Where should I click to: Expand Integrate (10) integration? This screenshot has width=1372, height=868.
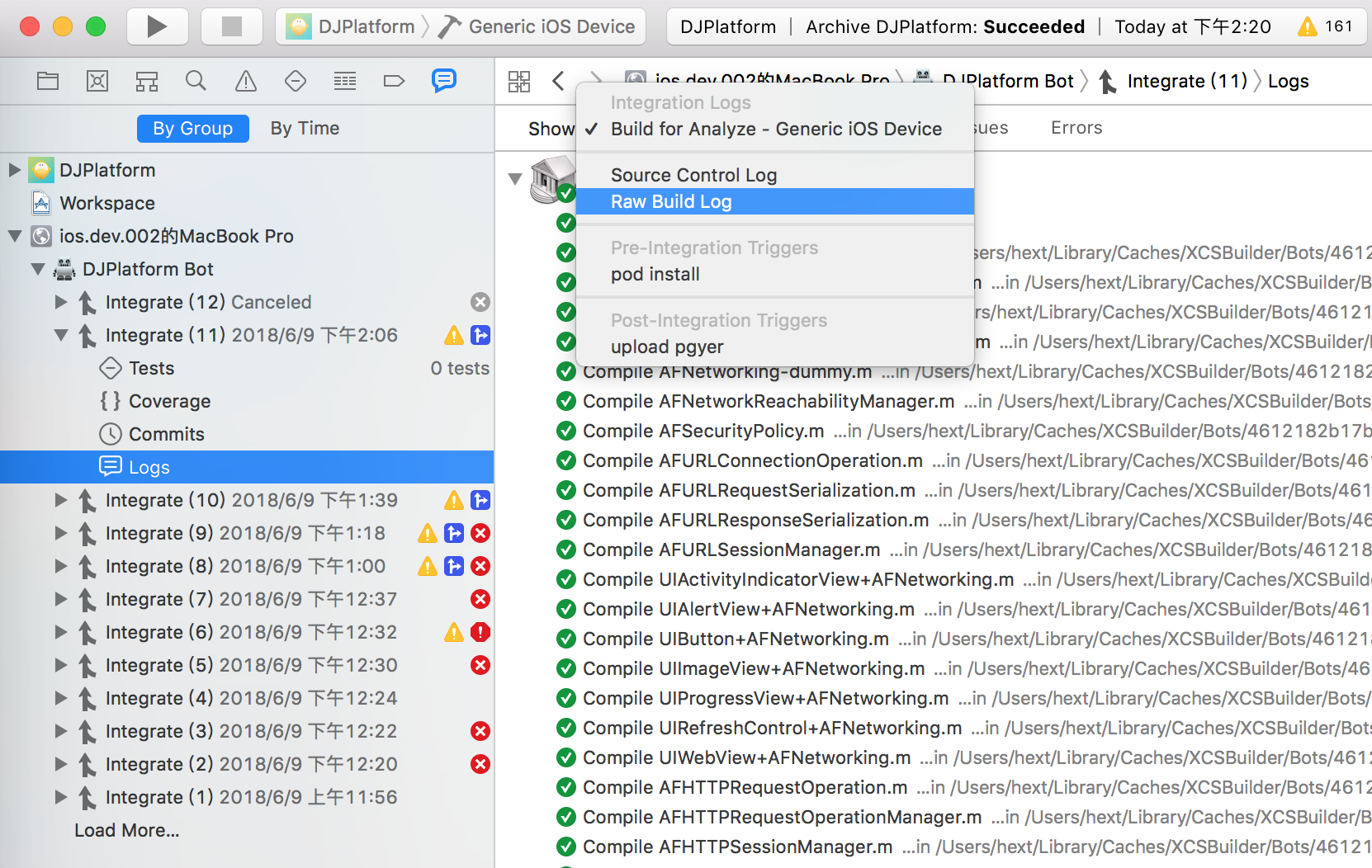[61, 500]
